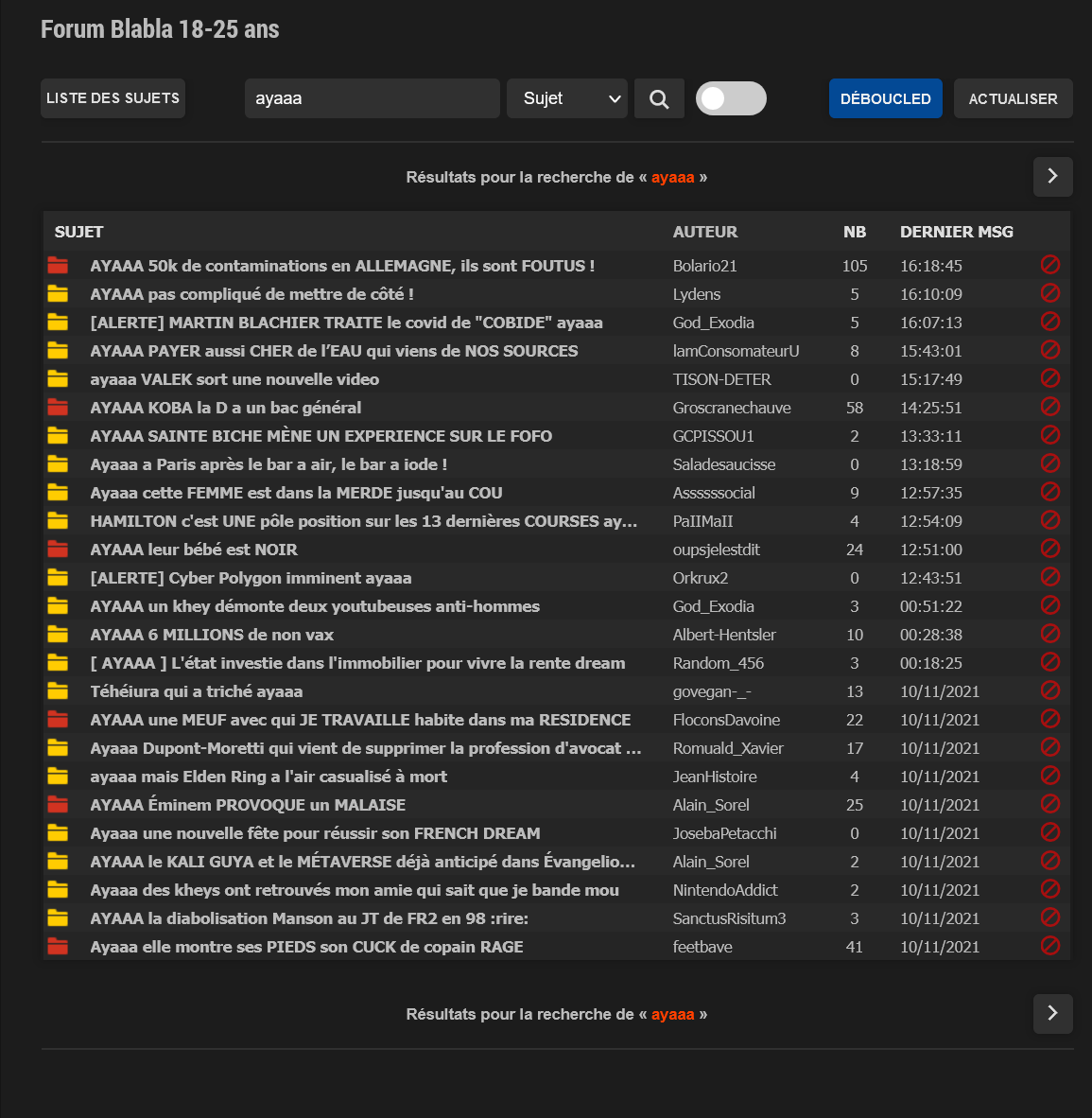Click the DERNIER MSG column header

[x=957, y=232]
